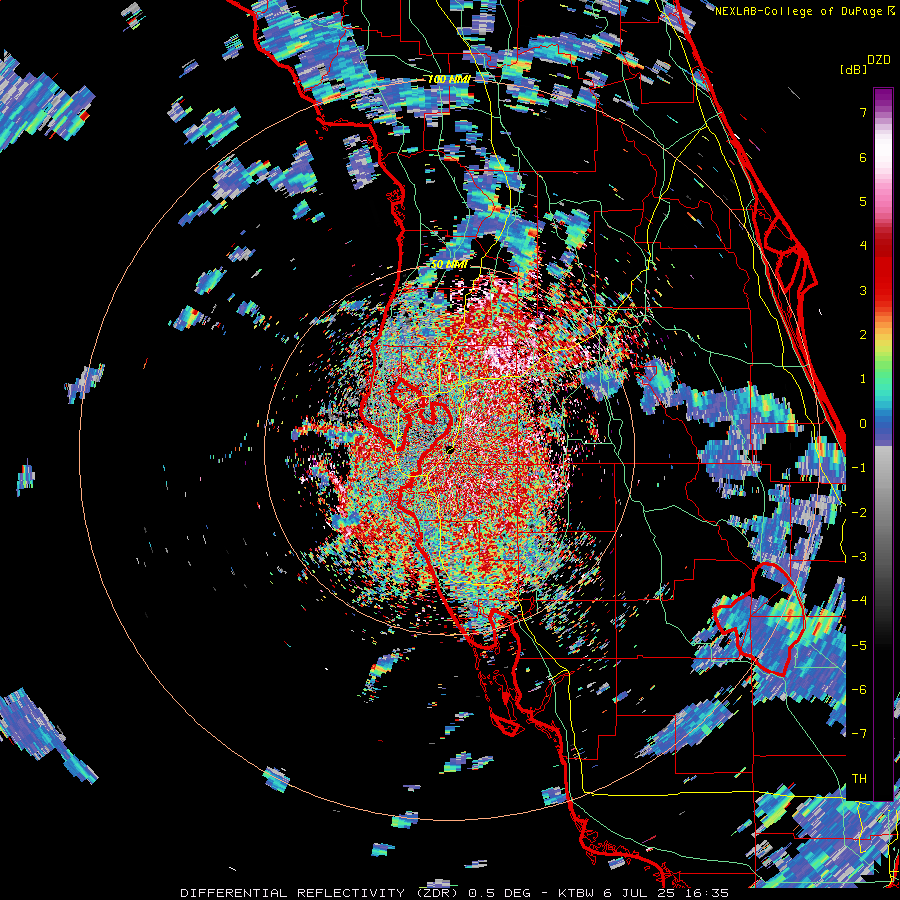Click the 6 tick label on the color scale
Screen dimensions: 900x900
[x=863, y=157]
